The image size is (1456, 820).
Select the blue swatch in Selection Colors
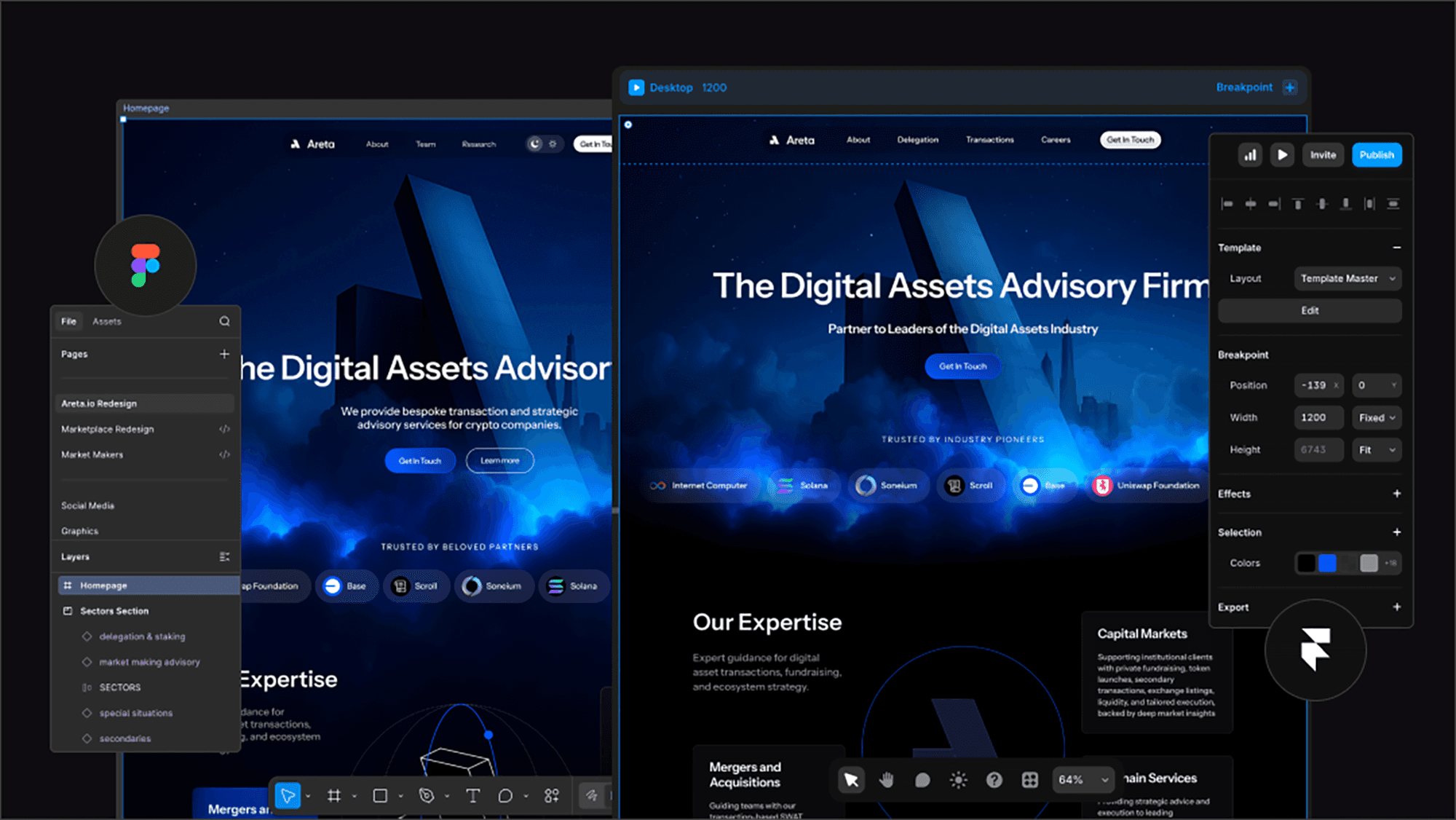pyautogui.click(x=1329, y=563)
